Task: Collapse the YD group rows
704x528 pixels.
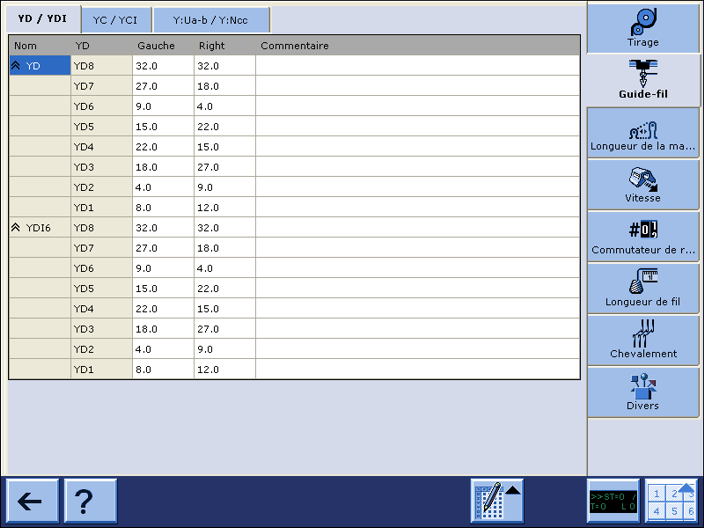Action: point(16,66)
